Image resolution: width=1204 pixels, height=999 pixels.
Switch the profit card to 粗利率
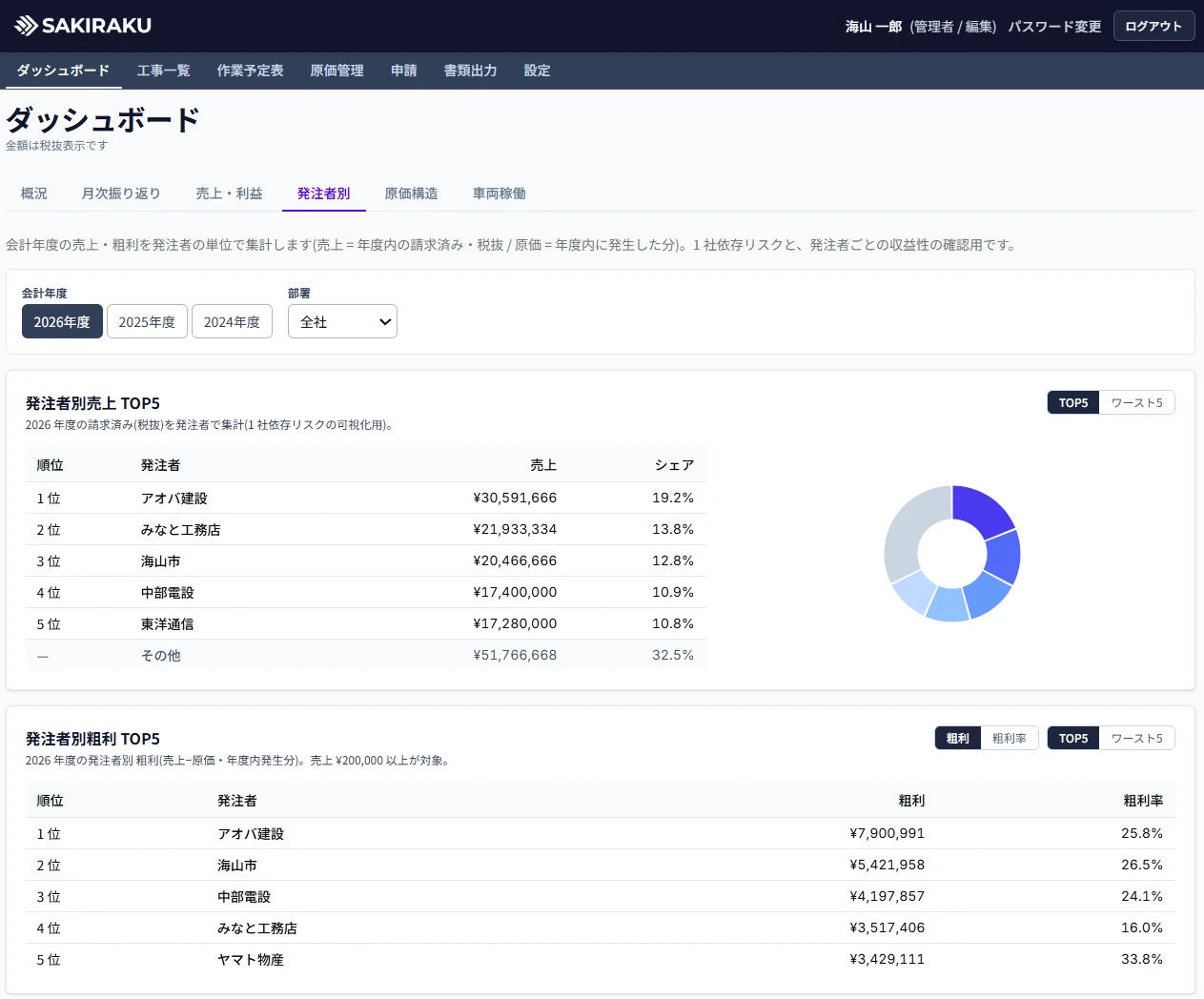[1010, 739]
